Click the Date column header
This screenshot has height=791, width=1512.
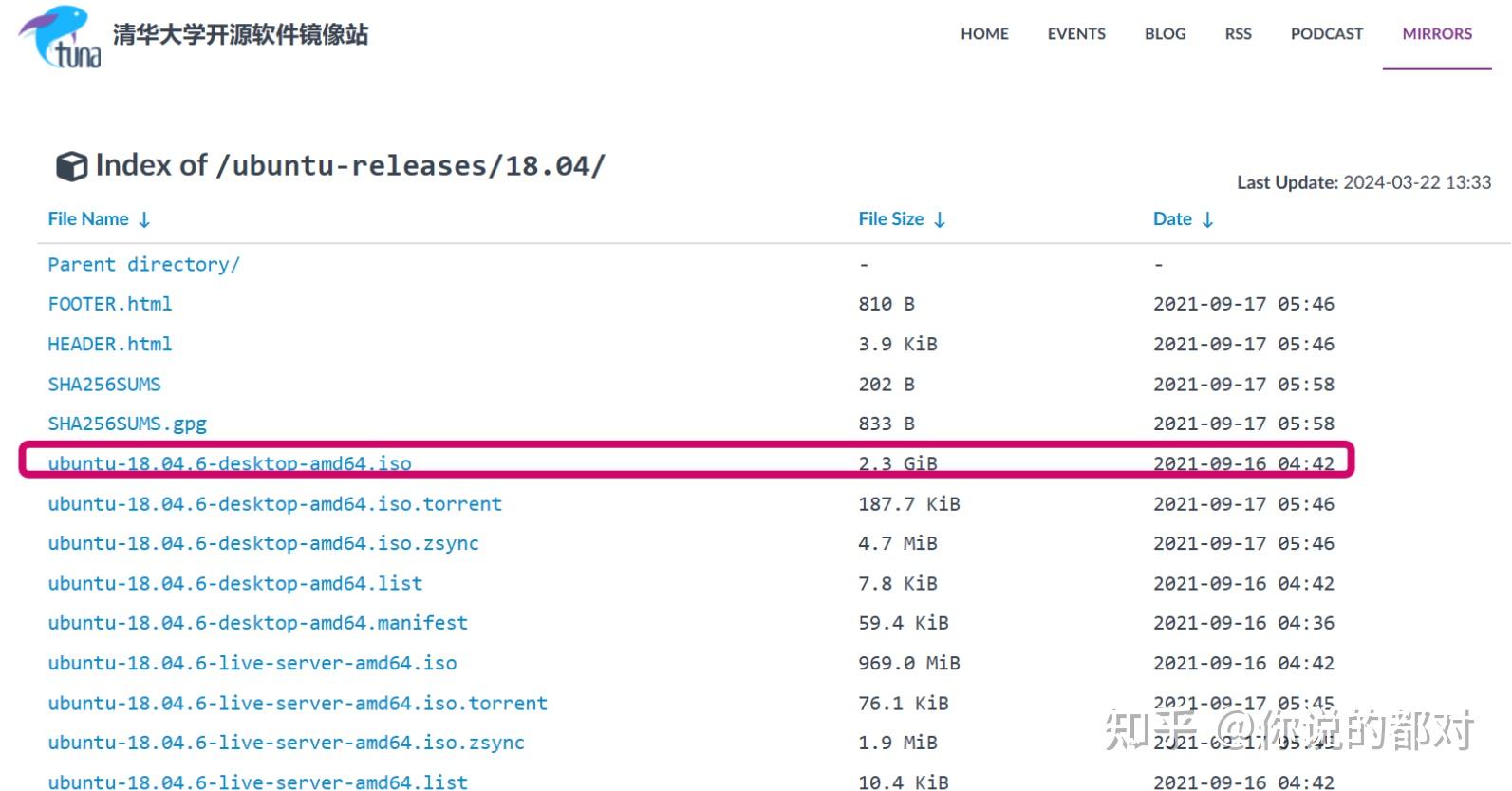coord(1172,219)
